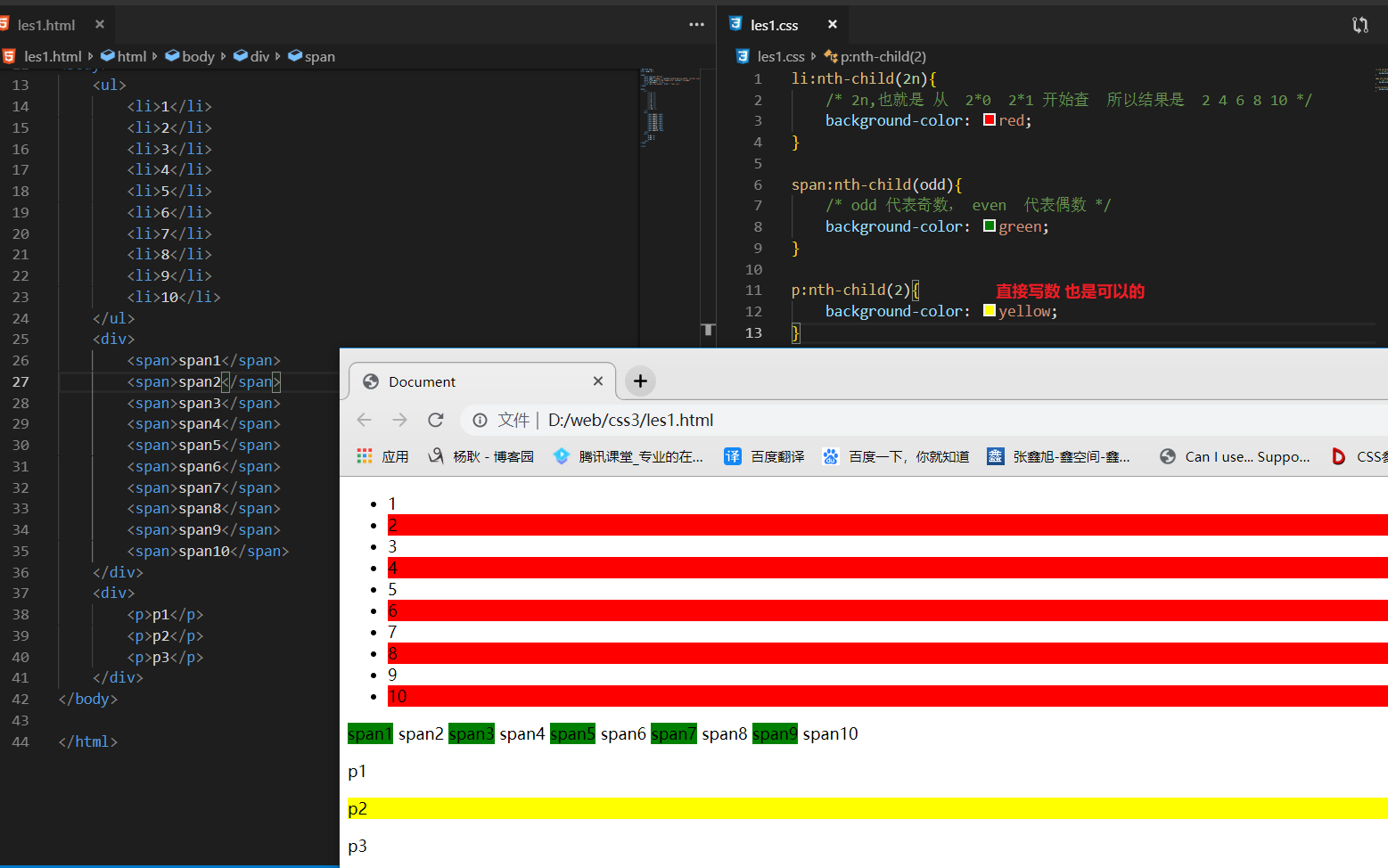The width and height of the screenshot is (1388, 868).
Task: Click the body breadcrumb item
Action: [197, 56]
